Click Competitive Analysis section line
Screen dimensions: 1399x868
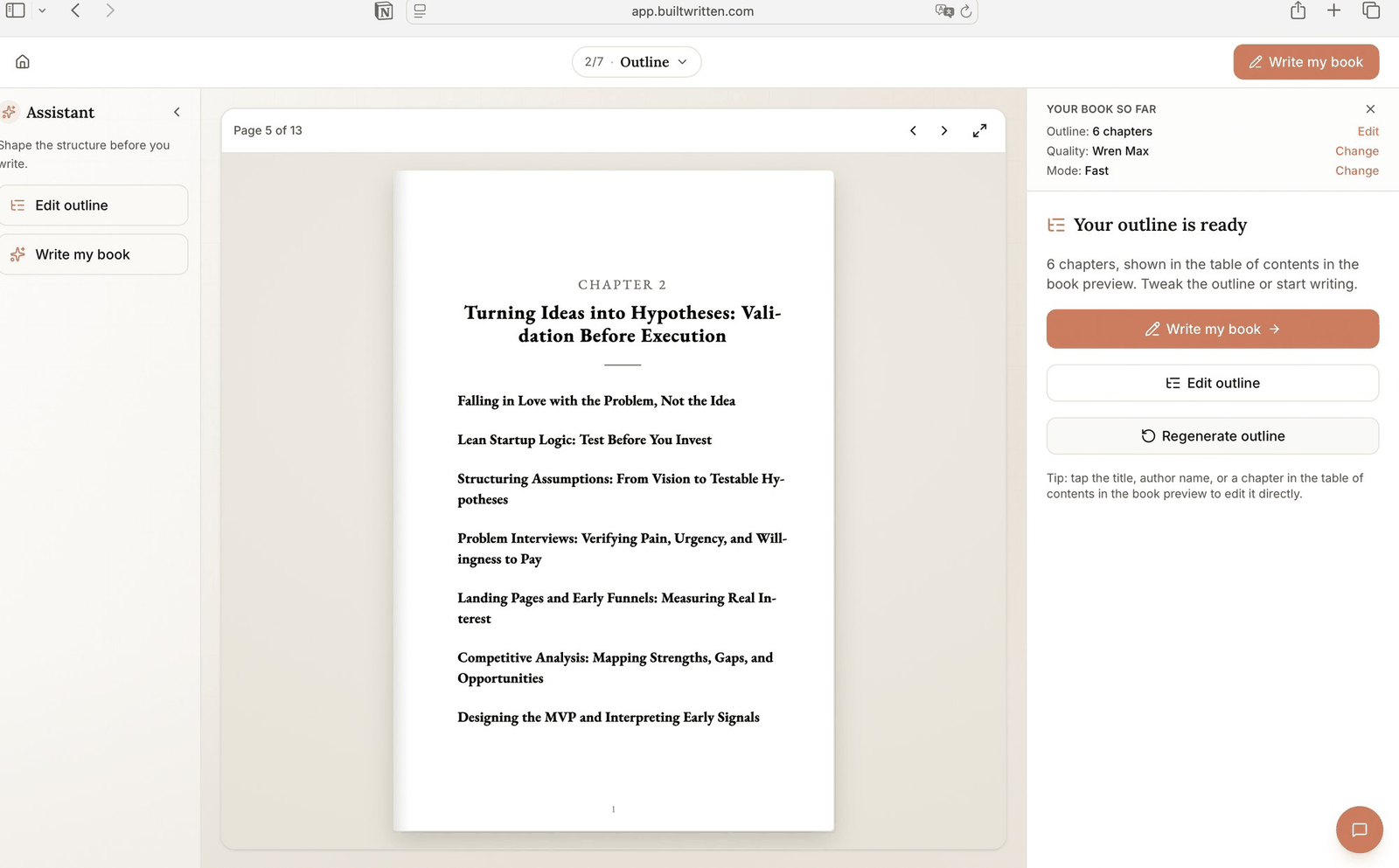pos(615,668)
